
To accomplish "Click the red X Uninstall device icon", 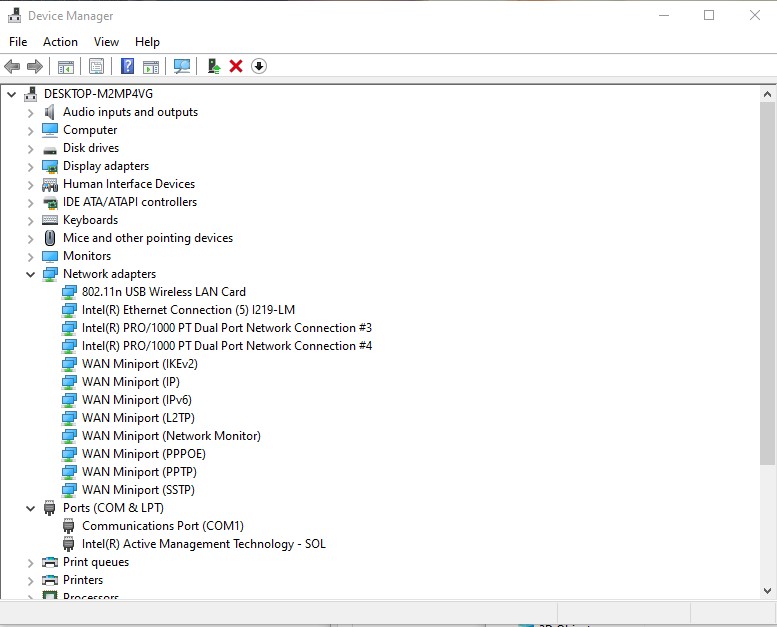I will (236, 66).
